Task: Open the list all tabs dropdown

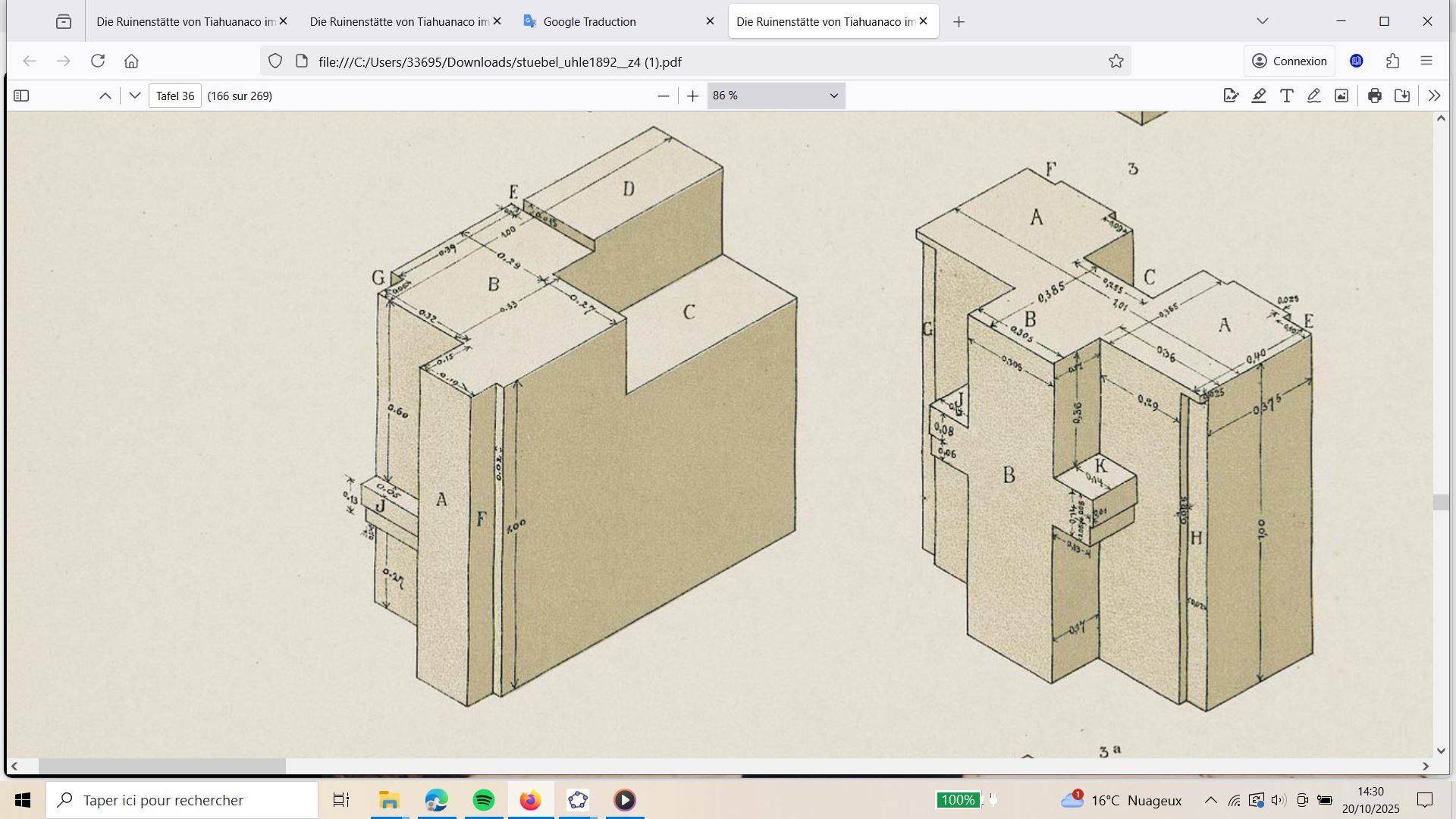Action: click(x=1263, y=21)
